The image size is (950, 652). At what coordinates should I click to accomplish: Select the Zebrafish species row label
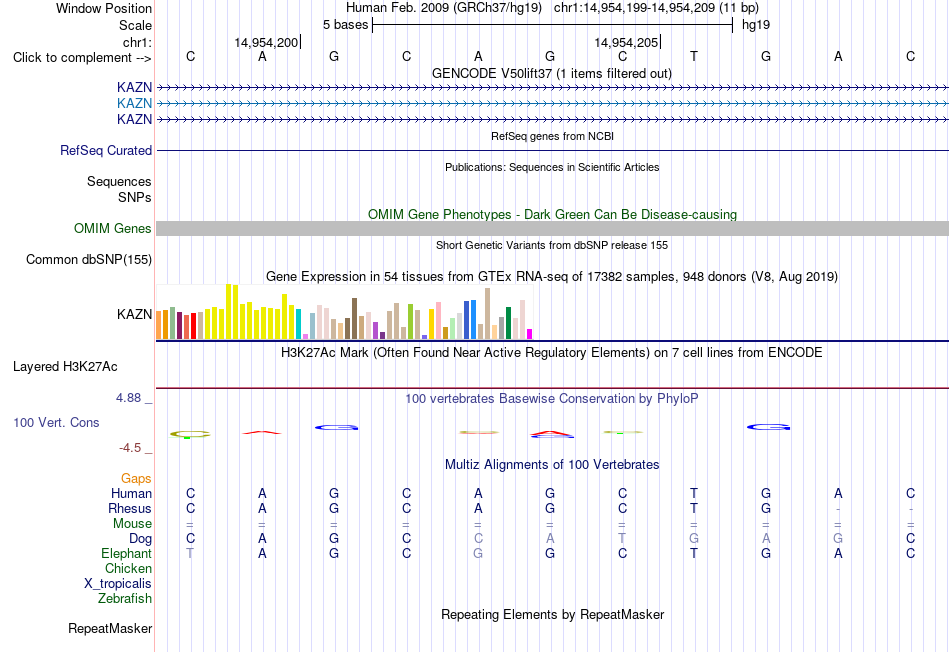[x=125, y=598]
